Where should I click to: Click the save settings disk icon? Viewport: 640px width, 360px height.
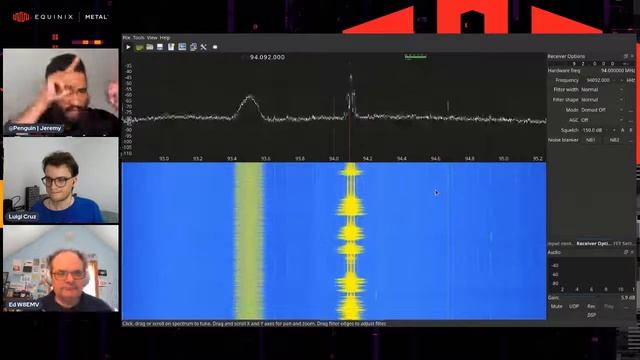click(x=160, y=47)
